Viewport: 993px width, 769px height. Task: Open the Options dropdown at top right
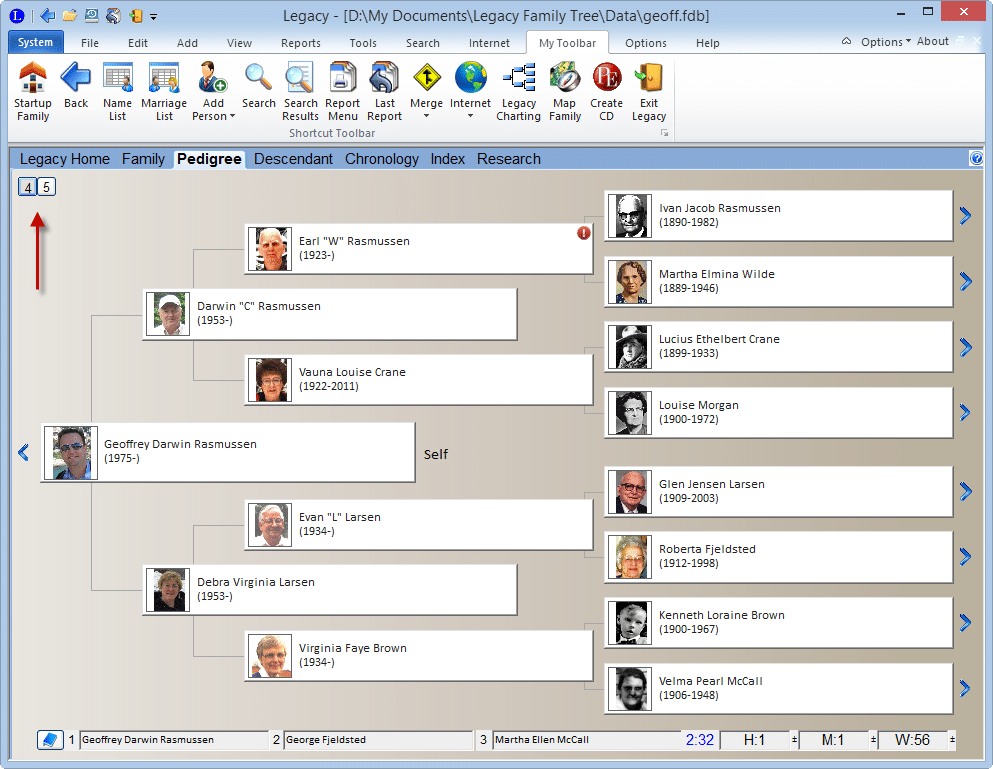tap(885, 42)
